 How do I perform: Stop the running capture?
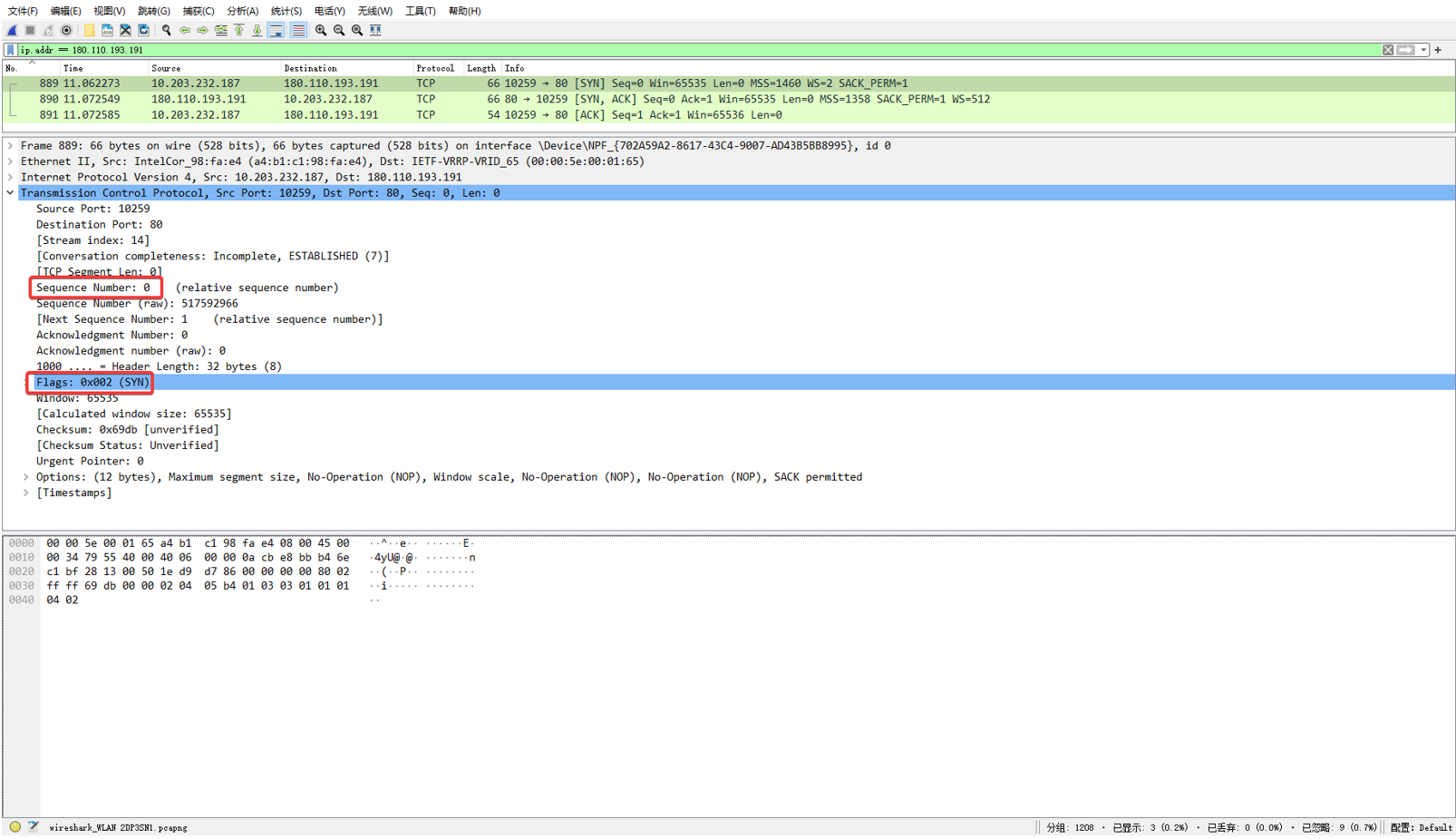(x=30, y=30)
